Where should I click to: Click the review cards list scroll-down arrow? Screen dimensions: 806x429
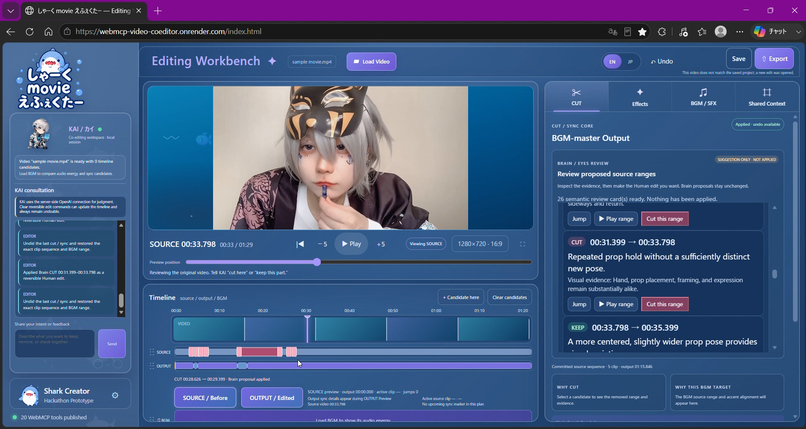(775, 348)
